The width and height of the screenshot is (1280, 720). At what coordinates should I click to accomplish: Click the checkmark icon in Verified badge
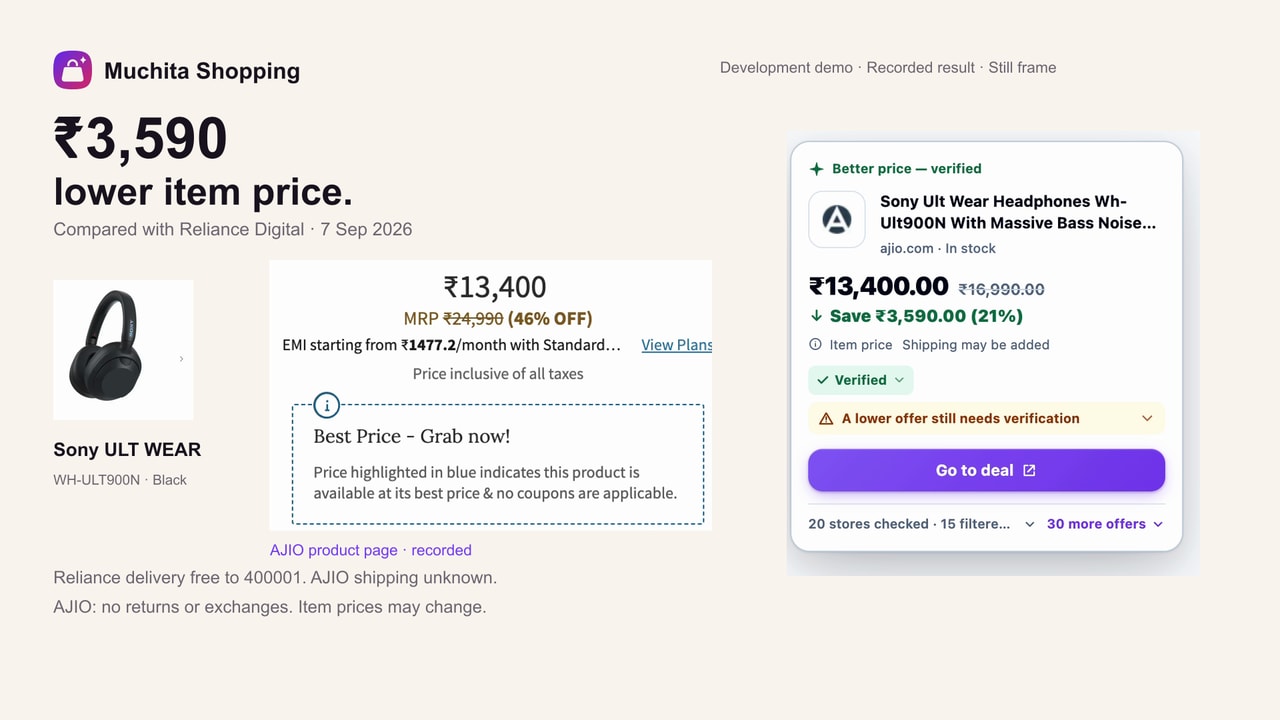tap(822, 380)
